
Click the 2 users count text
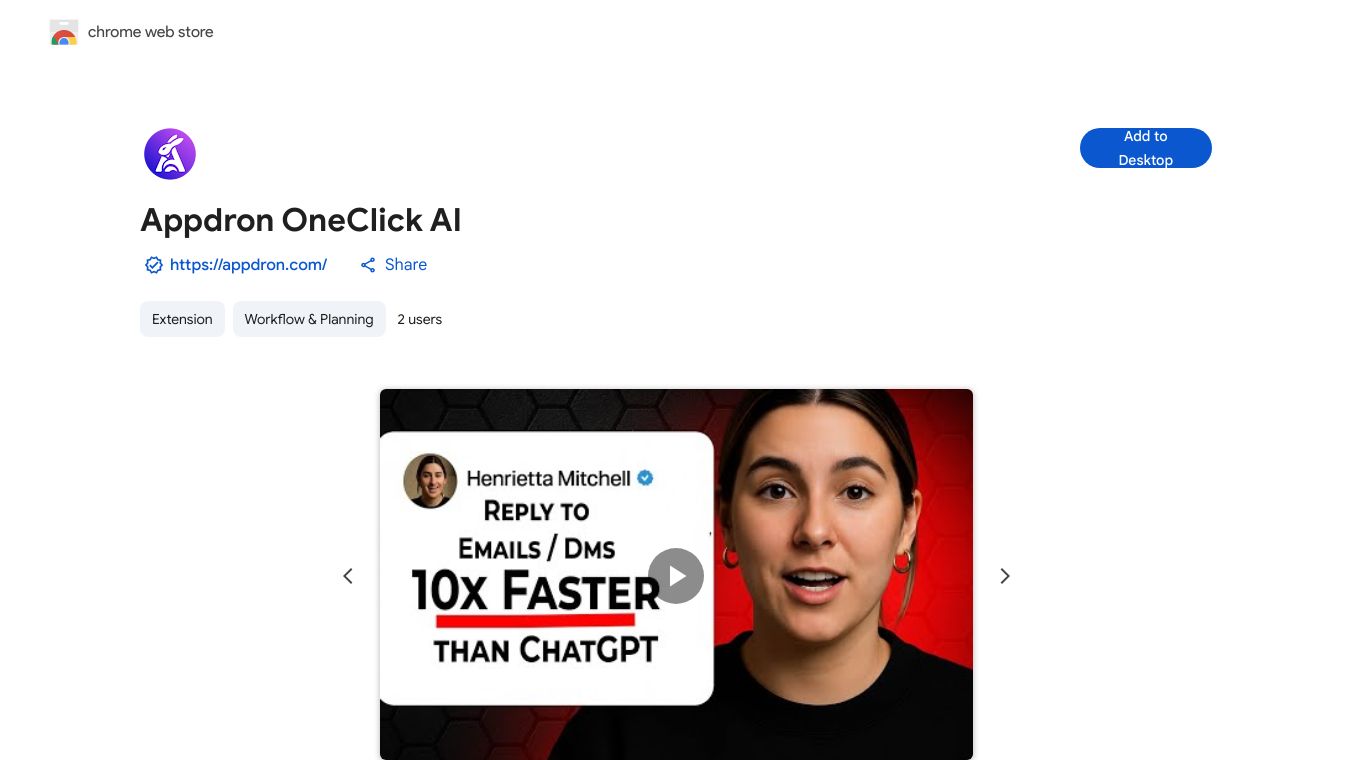(x=419, y=319)
